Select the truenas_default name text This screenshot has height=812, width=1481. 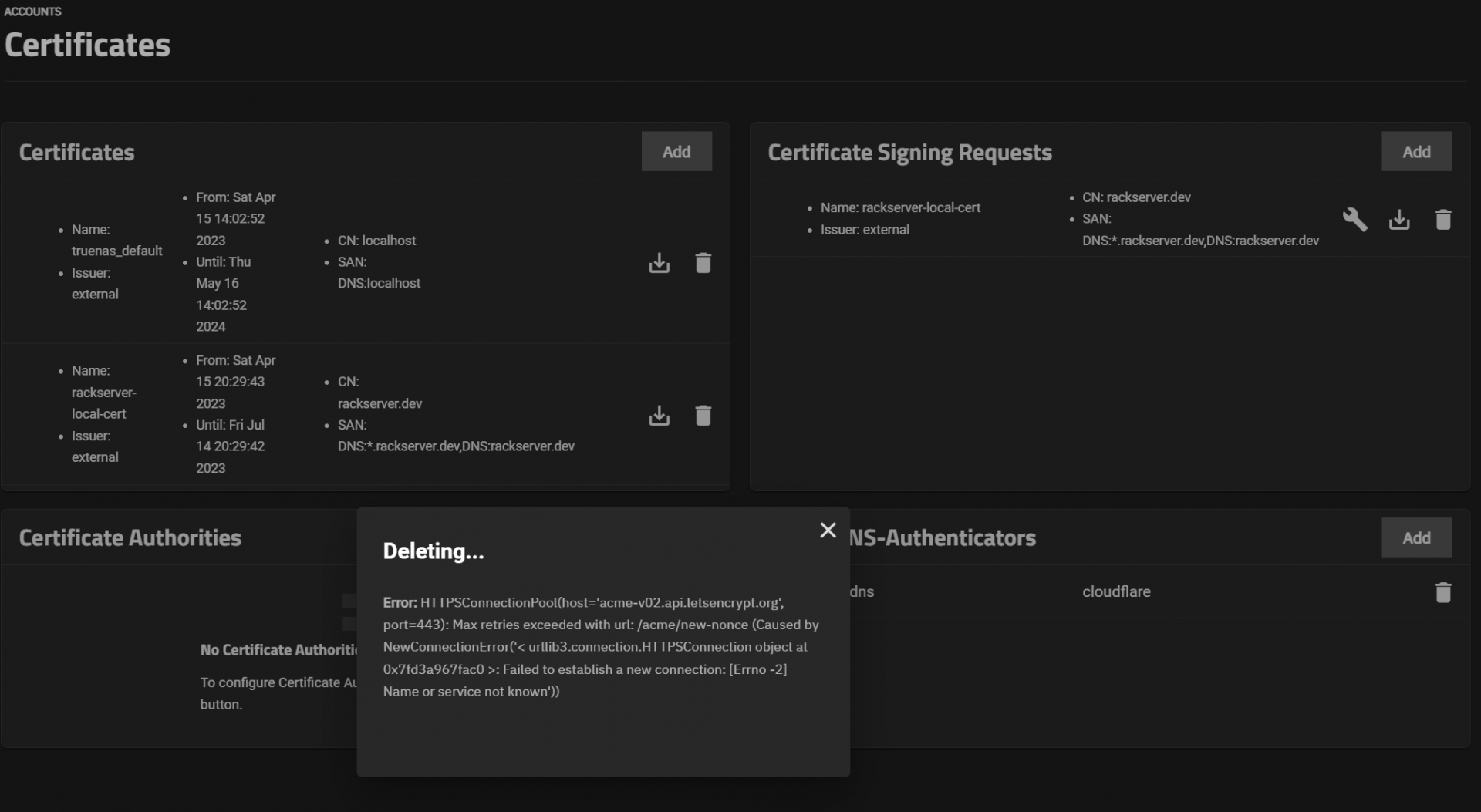(x=116, y=251)
